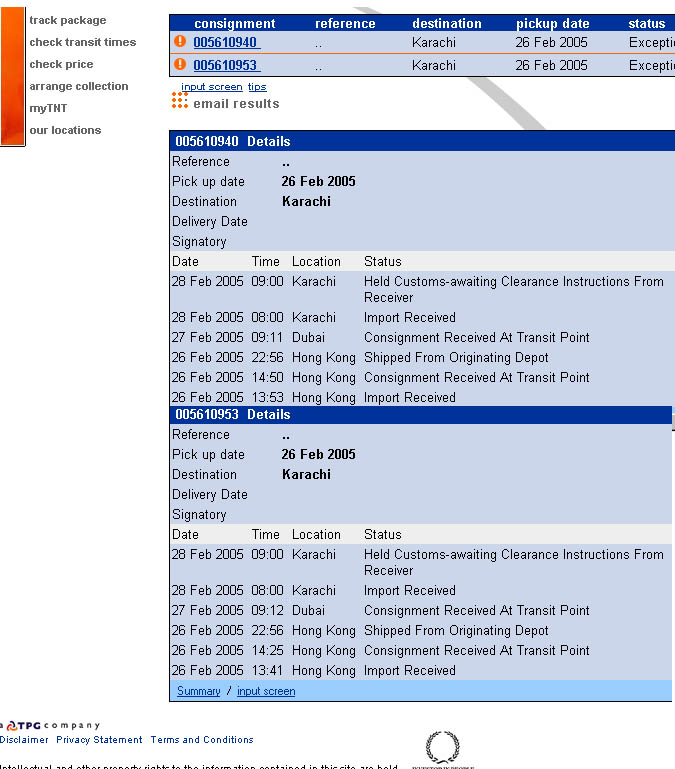Viewport: 675px width, 769px height.
Task: Open our locations page
Action: tap(65, 130)
